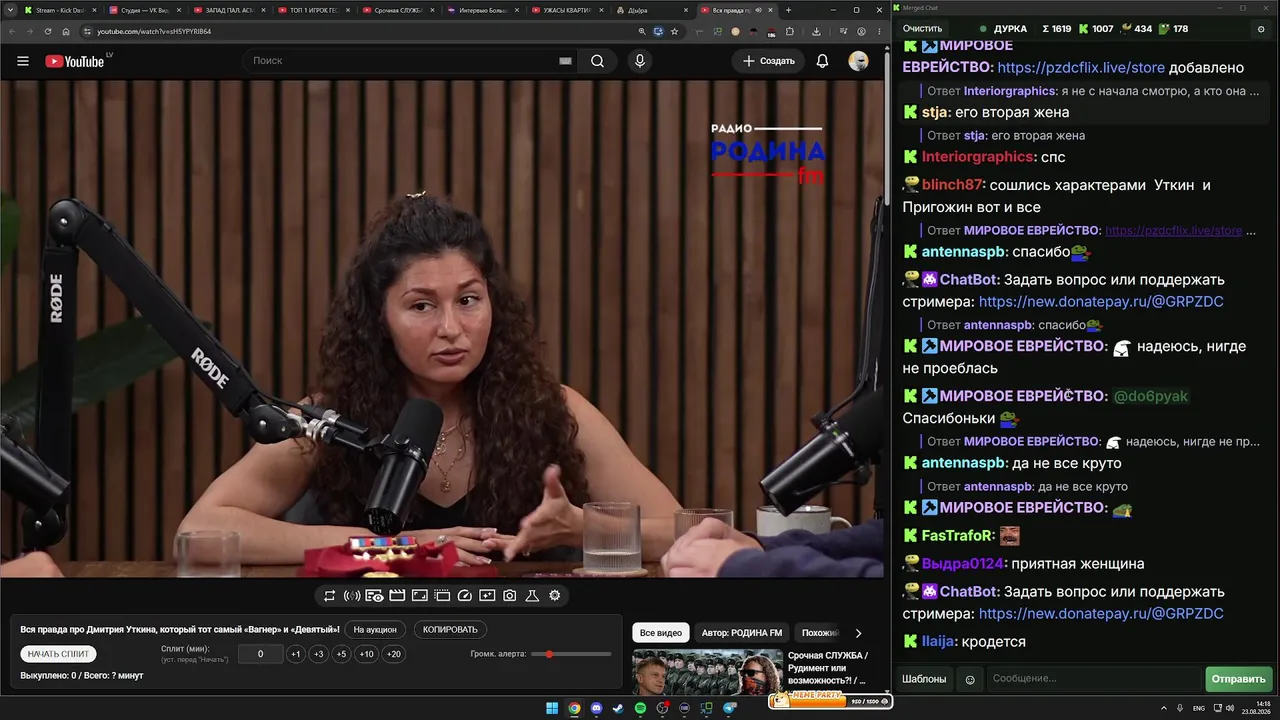
Task: Open the on-screen keyboard in the search box
Action: [565, 61]
